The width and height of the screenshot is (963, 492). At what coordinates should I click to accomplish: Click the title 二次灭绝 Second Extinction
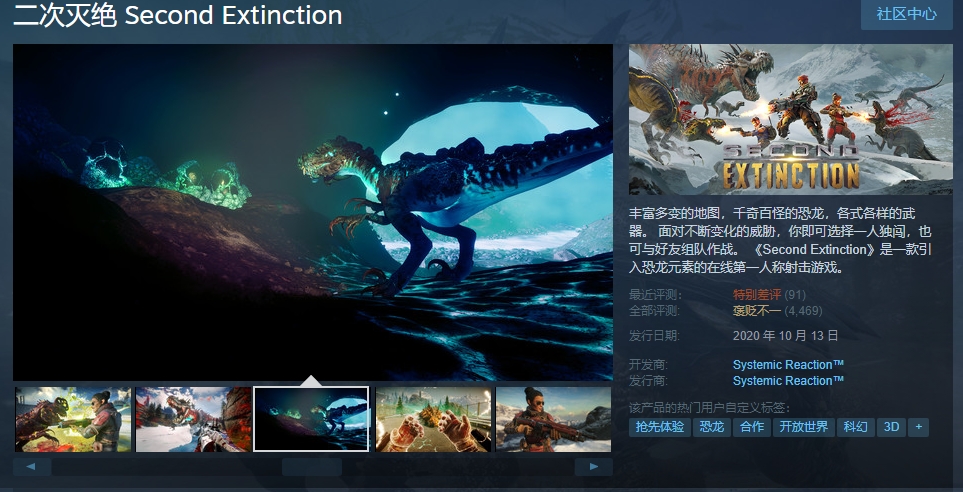pyautogui.click(x=177, y=15)
